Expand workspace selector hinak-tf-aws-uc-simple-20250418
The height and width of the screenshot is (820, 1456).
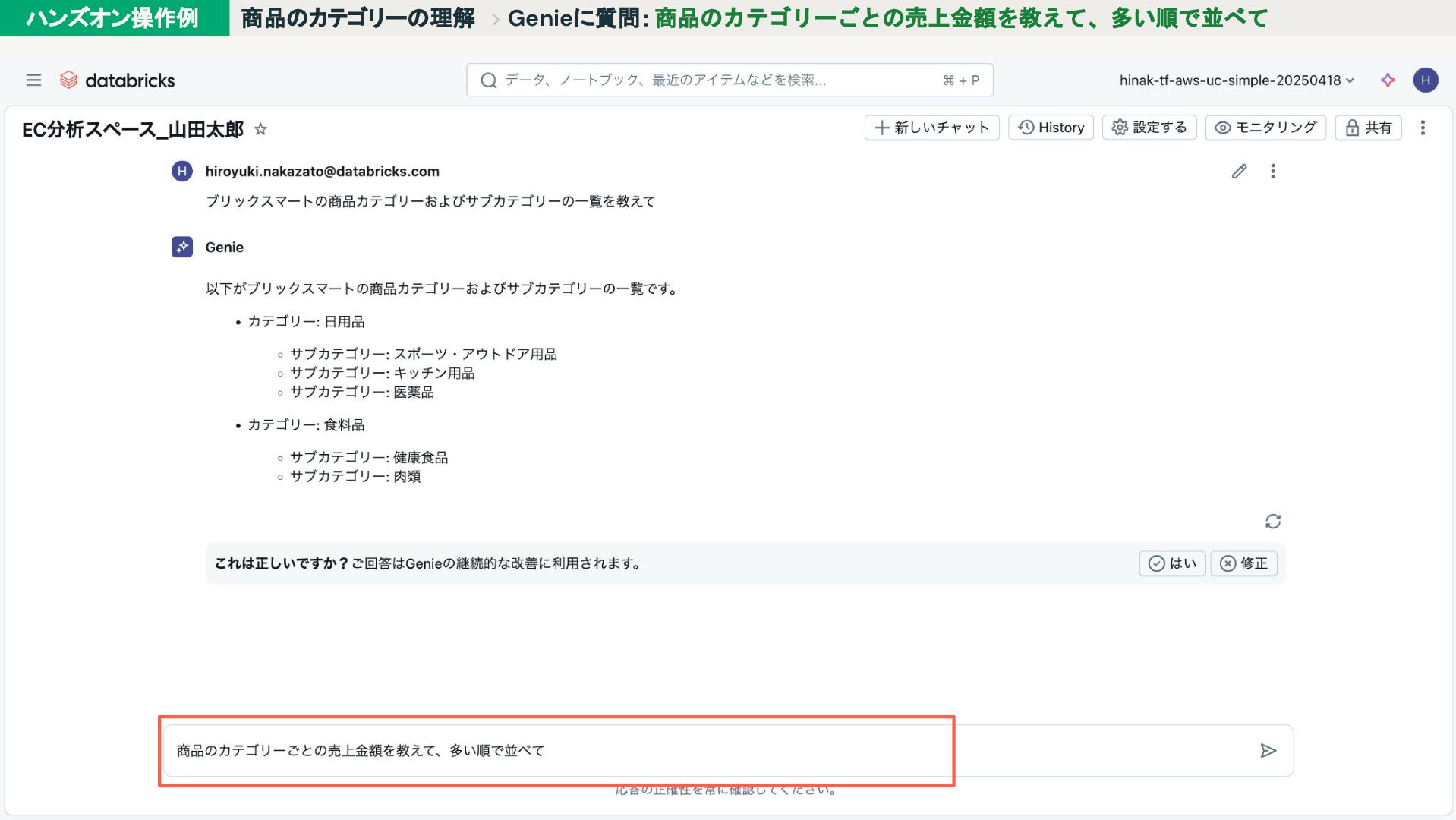point(1237,80)
